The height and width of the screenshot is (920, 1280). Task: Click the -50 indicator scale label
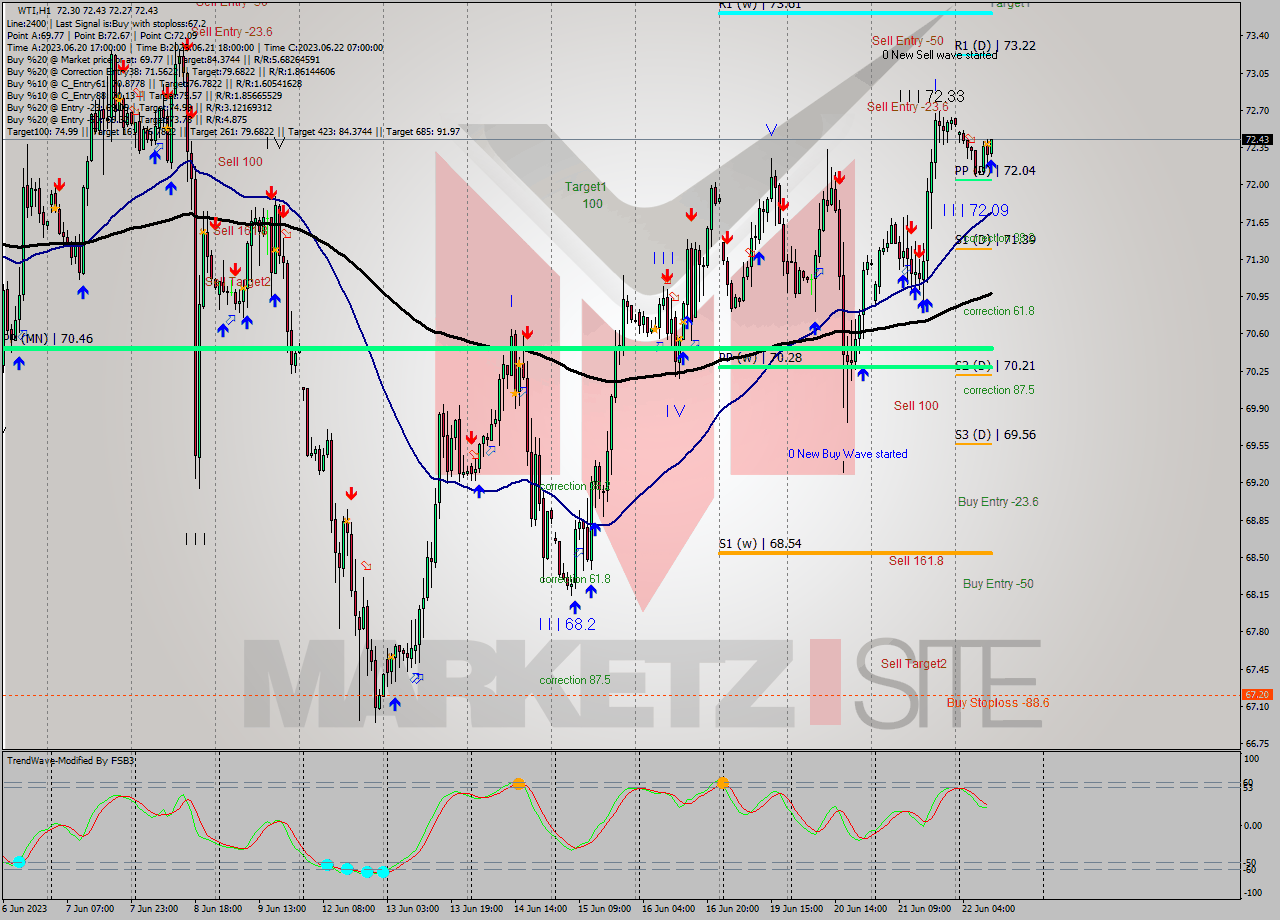click(x=1252, y=861)
